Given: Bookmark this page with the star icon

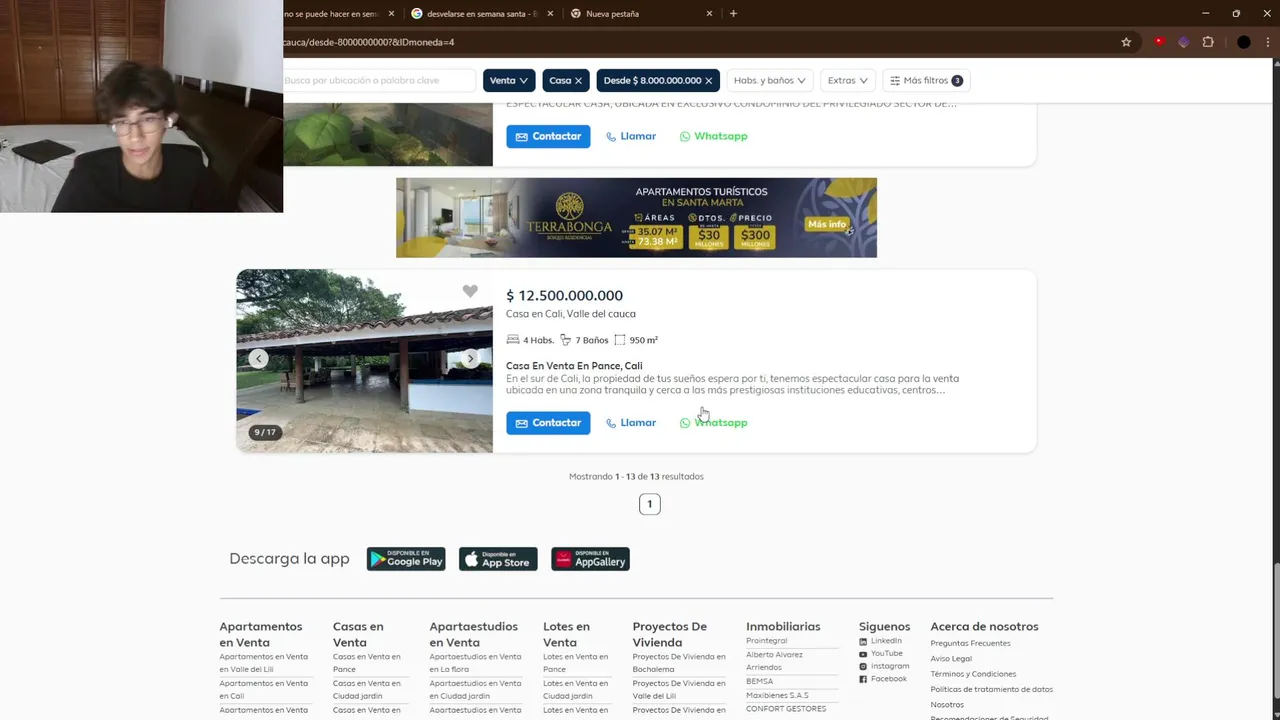Looking at the screenshot, I should click(1126, 42).
